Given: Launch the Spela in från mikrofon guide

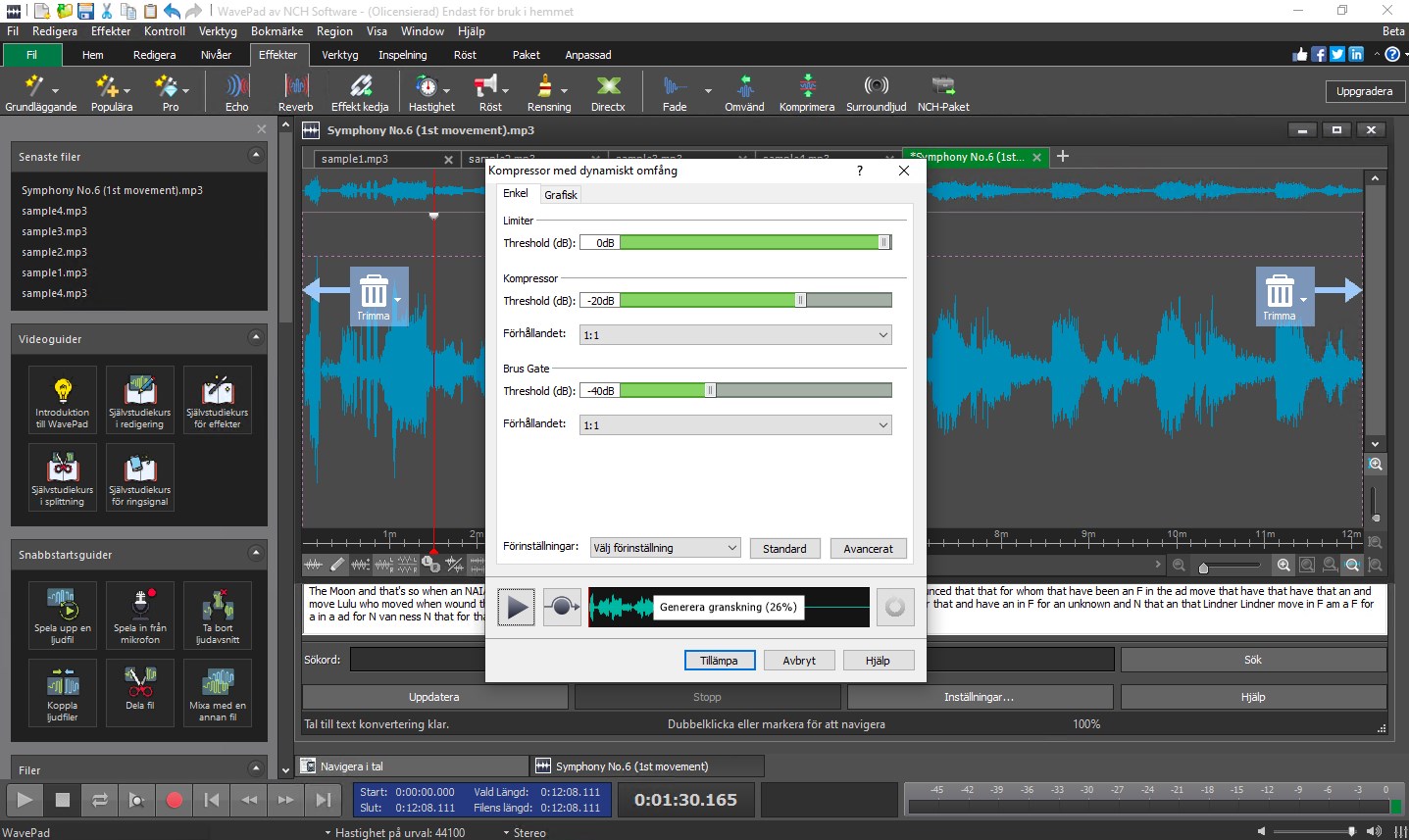Looking at the screenshot, I should tap(139, 616).
